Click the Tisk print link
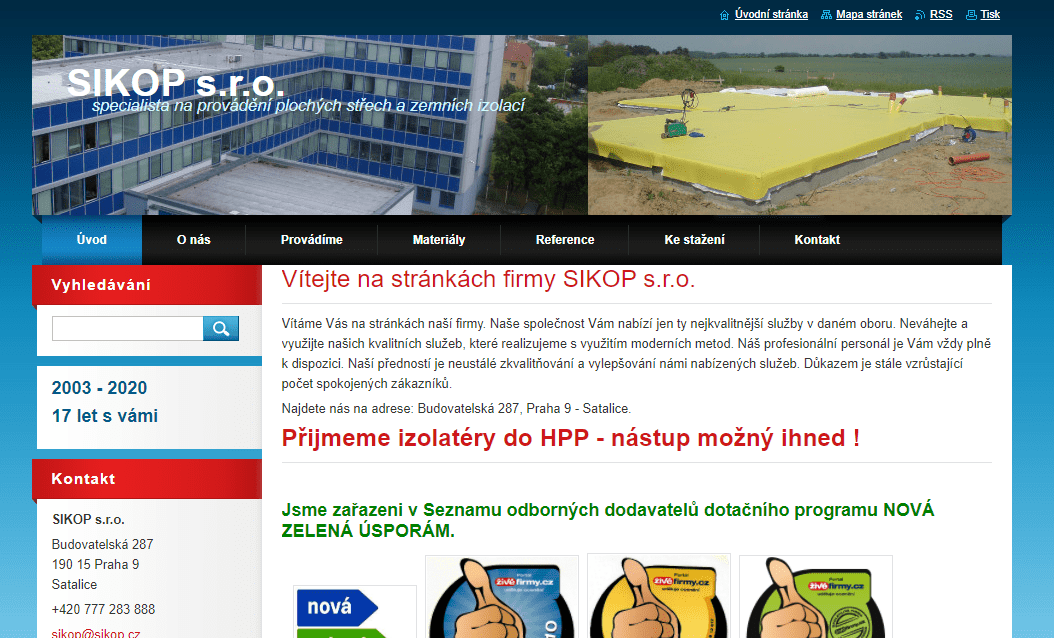The height and width of the screenshot is (638, 1054). point(990,14)
